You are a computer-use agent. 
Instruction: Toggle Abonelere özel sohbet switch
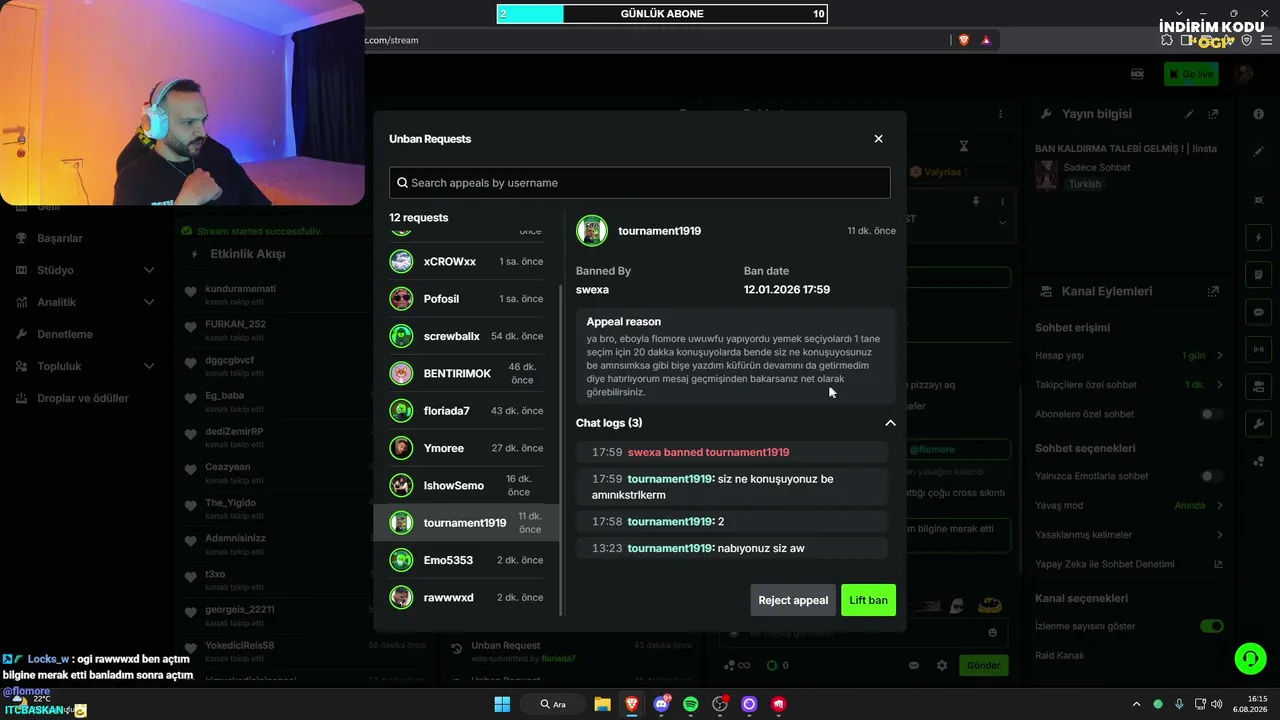(x=1212, y=414)
